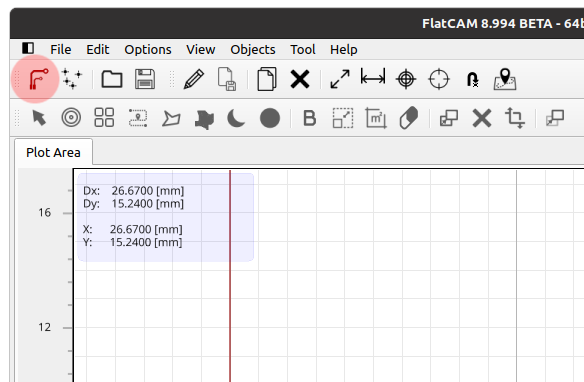This screenshot has width=584, height=382.
Task: Click the diagonal arrows Distance tool icon
Action: coord(340,79)
